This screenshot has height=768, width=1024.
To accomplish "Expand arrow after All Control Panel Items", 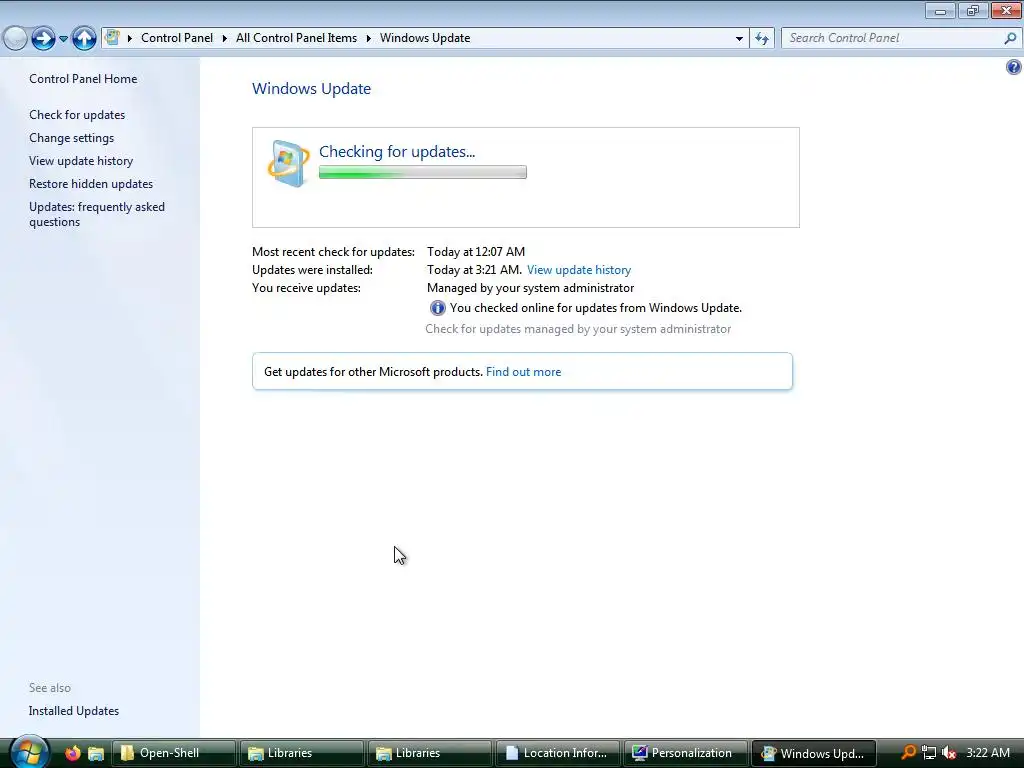I will (x=368, y=38).
